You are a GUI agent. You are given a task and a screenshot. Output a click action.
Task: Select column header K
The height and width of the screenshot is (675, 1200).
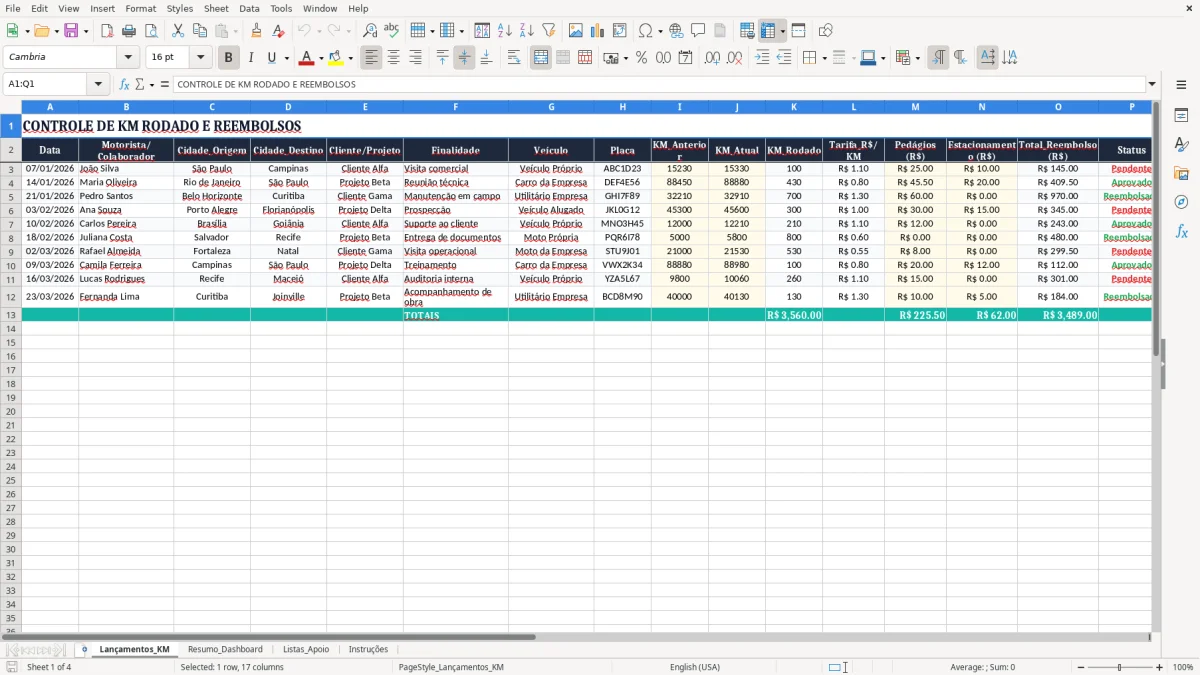pos(794,106)
